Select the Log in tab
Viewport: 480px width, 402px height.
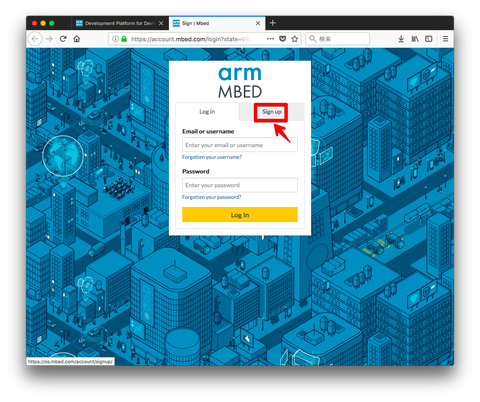(207, 112)
